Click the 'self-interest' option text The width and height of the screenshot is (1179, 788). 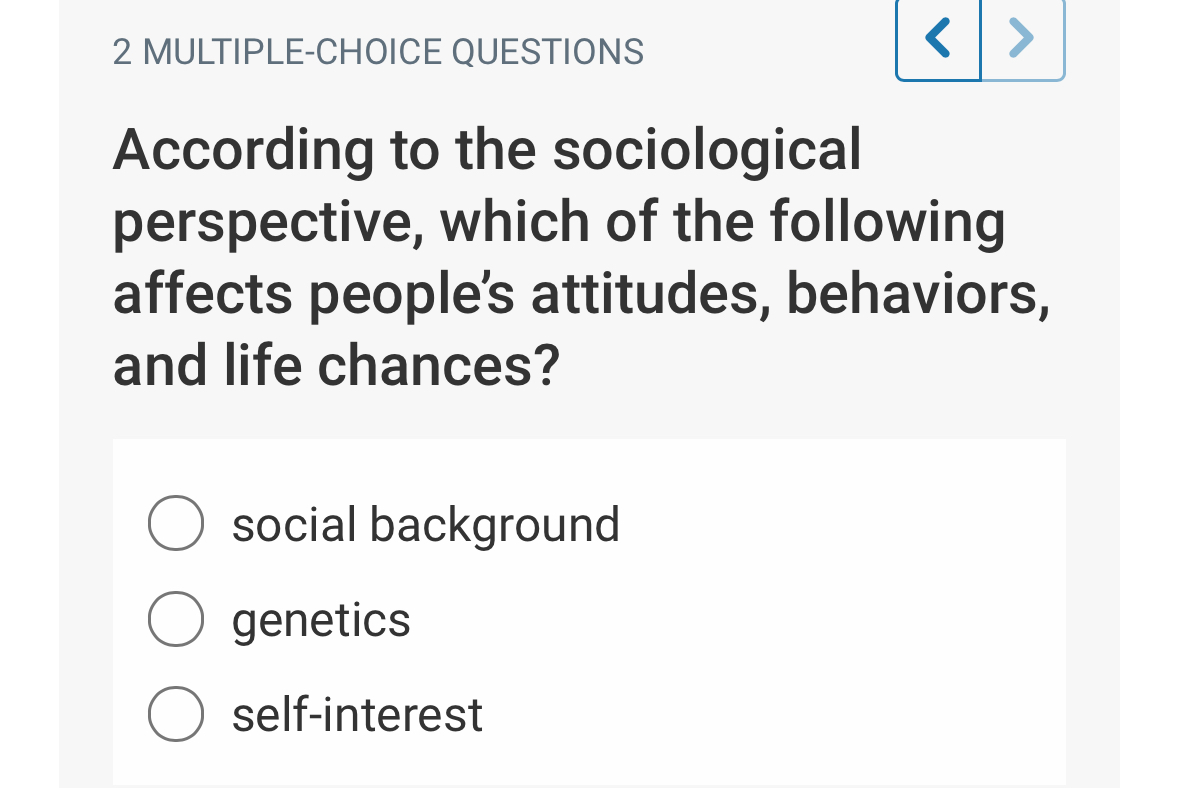356,714
